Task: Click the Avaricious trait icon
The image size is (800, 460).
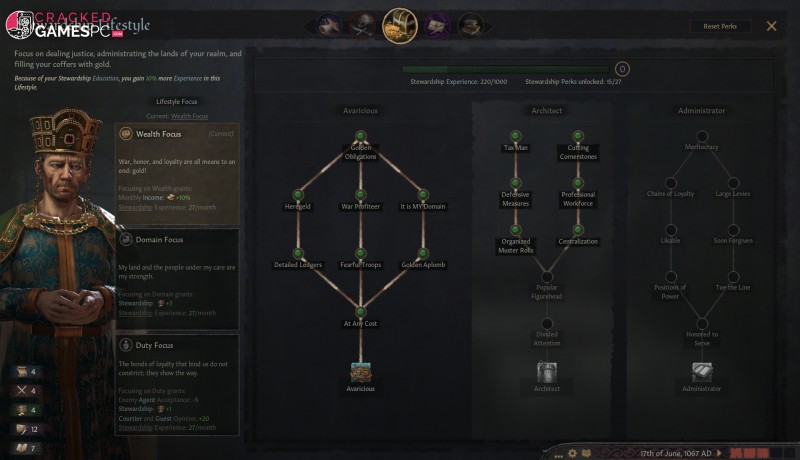Action: [x=361, y=372]
